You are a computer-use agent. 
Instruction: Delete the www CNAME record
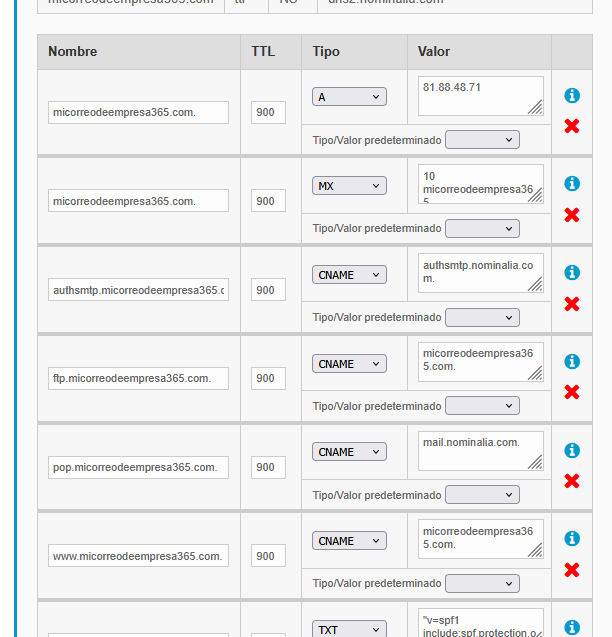(x=572, y=570)
